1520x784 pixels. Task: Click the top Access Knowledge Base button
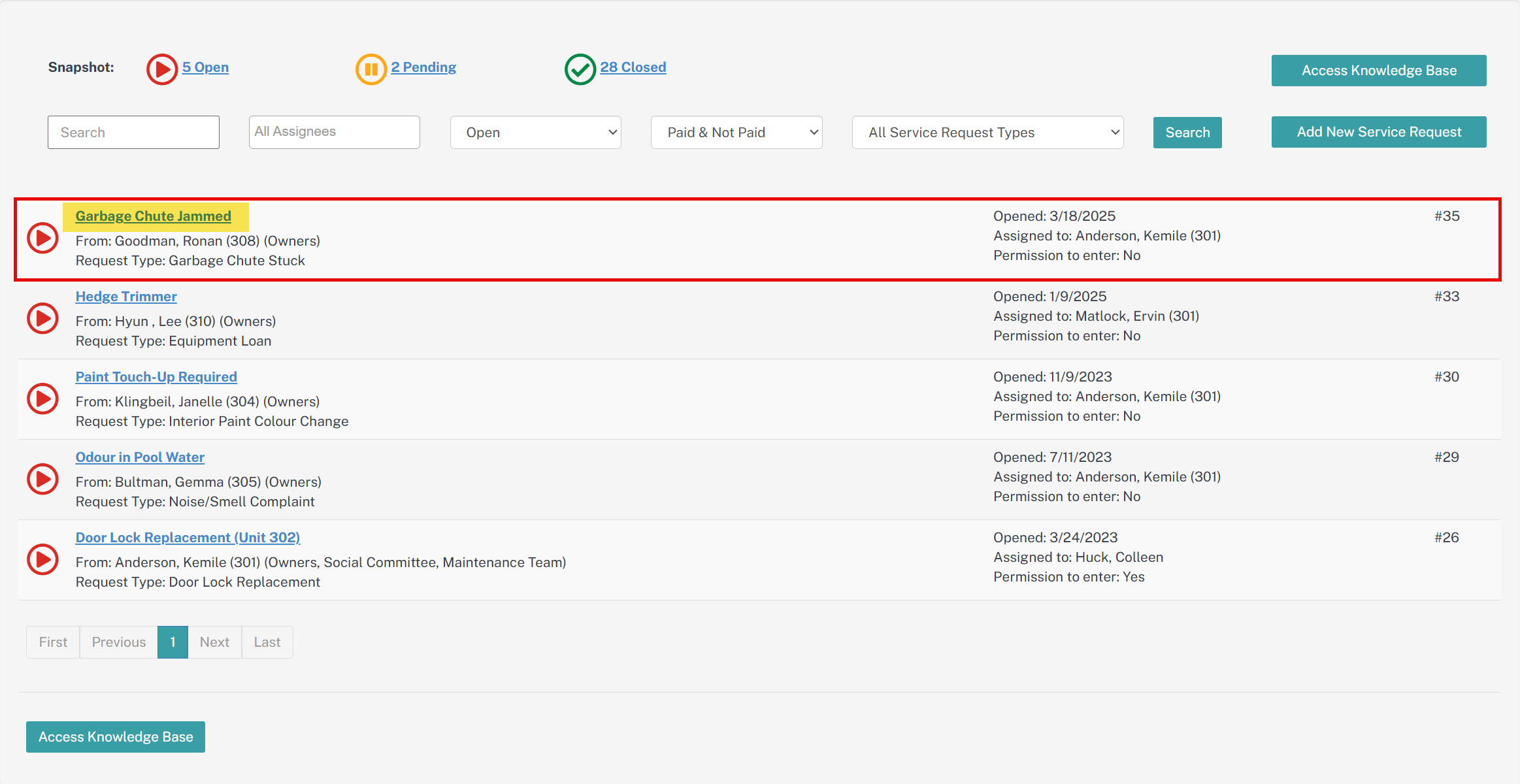tap(1379, 71)
